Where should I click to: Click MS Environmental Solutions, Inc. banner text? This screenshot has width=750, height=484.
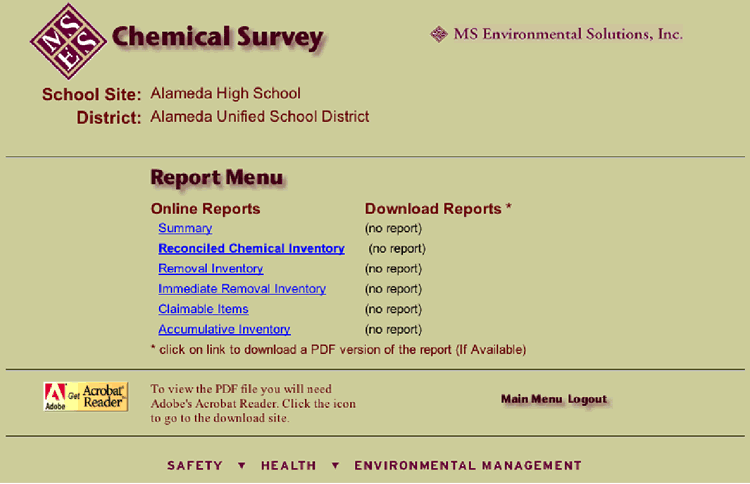tap(568, 34)
